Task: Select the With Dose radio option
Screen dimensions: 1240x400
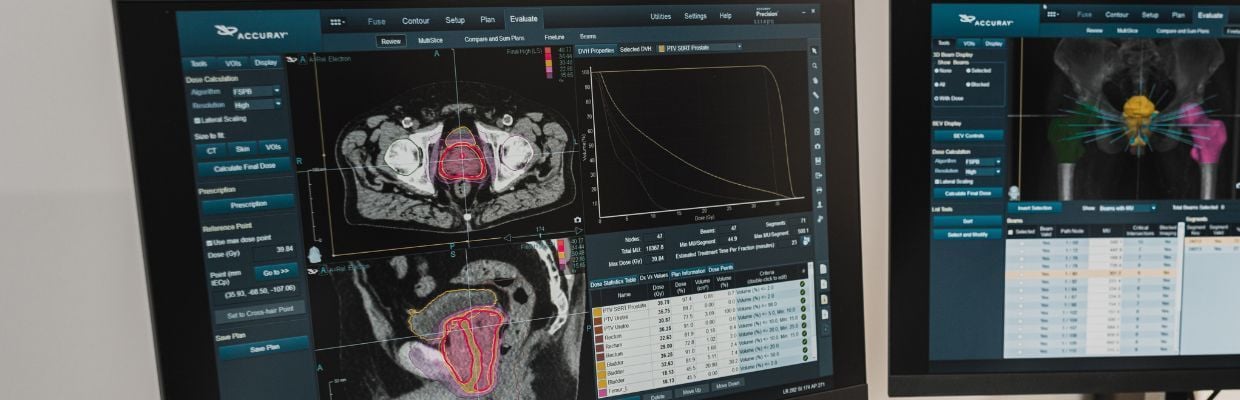Action: click(935, 98)
